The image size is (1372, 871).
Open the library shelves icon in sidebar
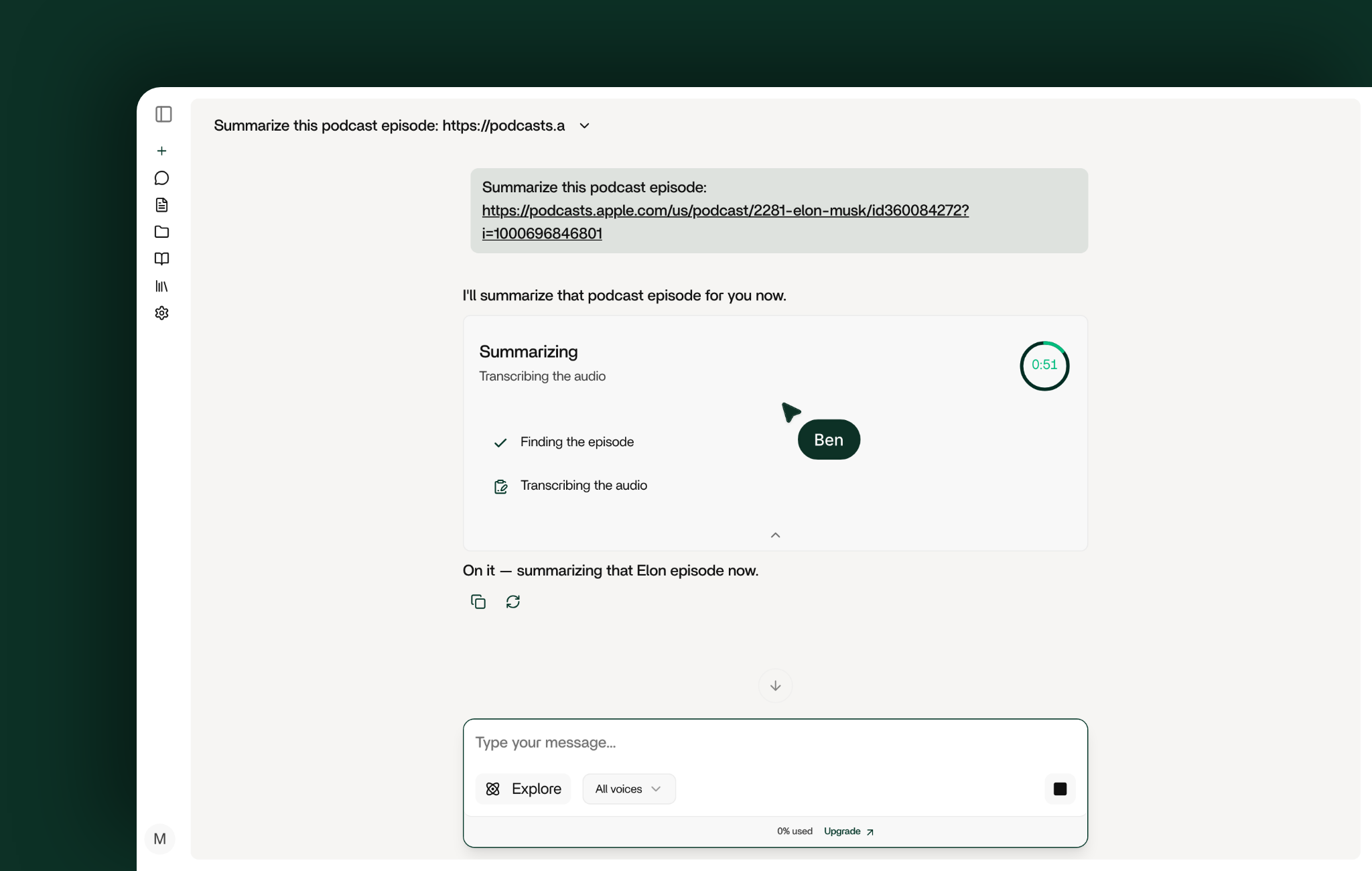[161, 286]
